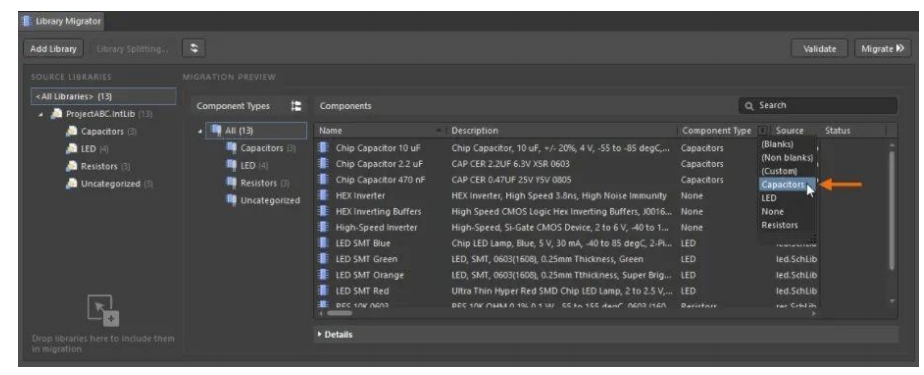
Task: Collapse the All (13) component types node
Action: click(200, 131)
